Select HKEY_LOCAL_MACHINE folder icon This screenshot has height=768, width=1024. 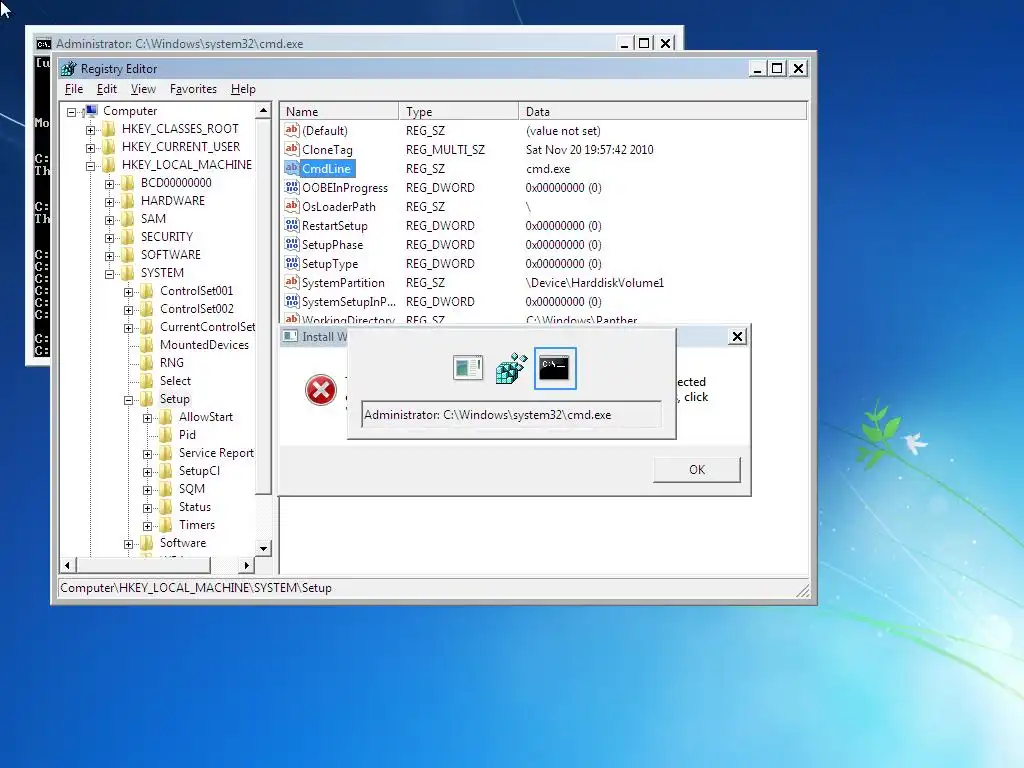click(x=109, y=165)
